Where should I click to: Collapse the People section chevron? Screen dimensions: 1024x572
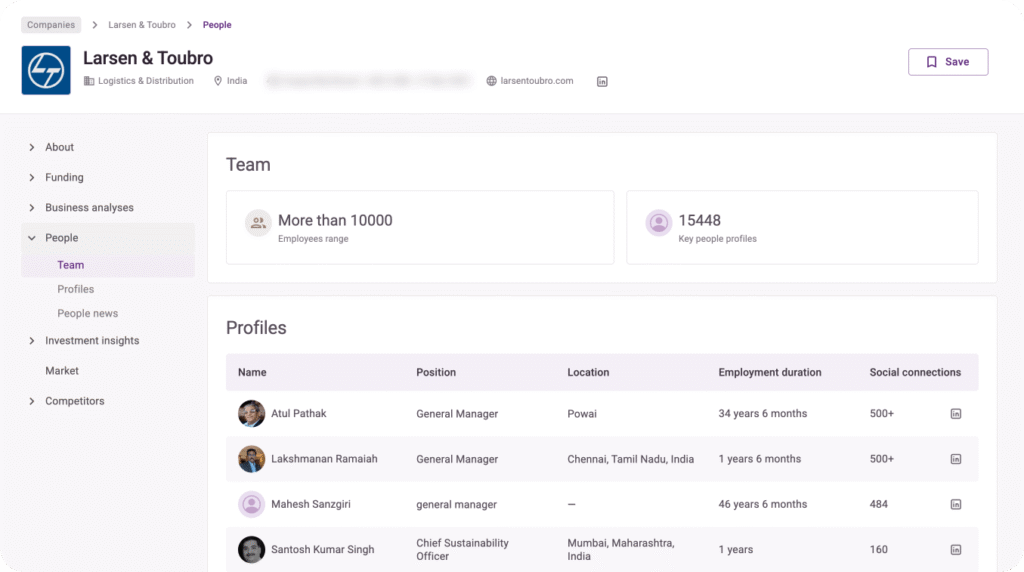[31, 238]
